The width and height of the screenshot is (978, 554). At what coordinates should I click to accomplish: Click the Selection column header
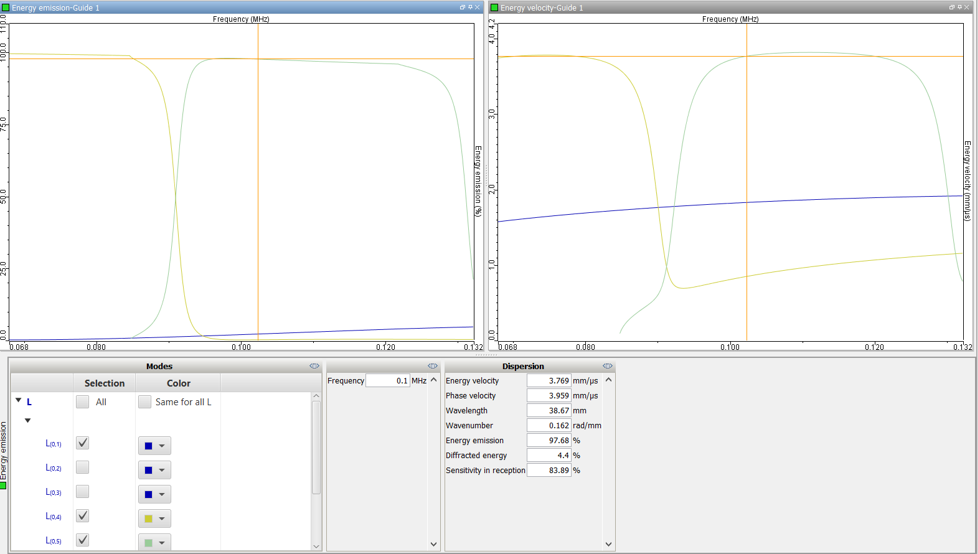pos(105,383)
